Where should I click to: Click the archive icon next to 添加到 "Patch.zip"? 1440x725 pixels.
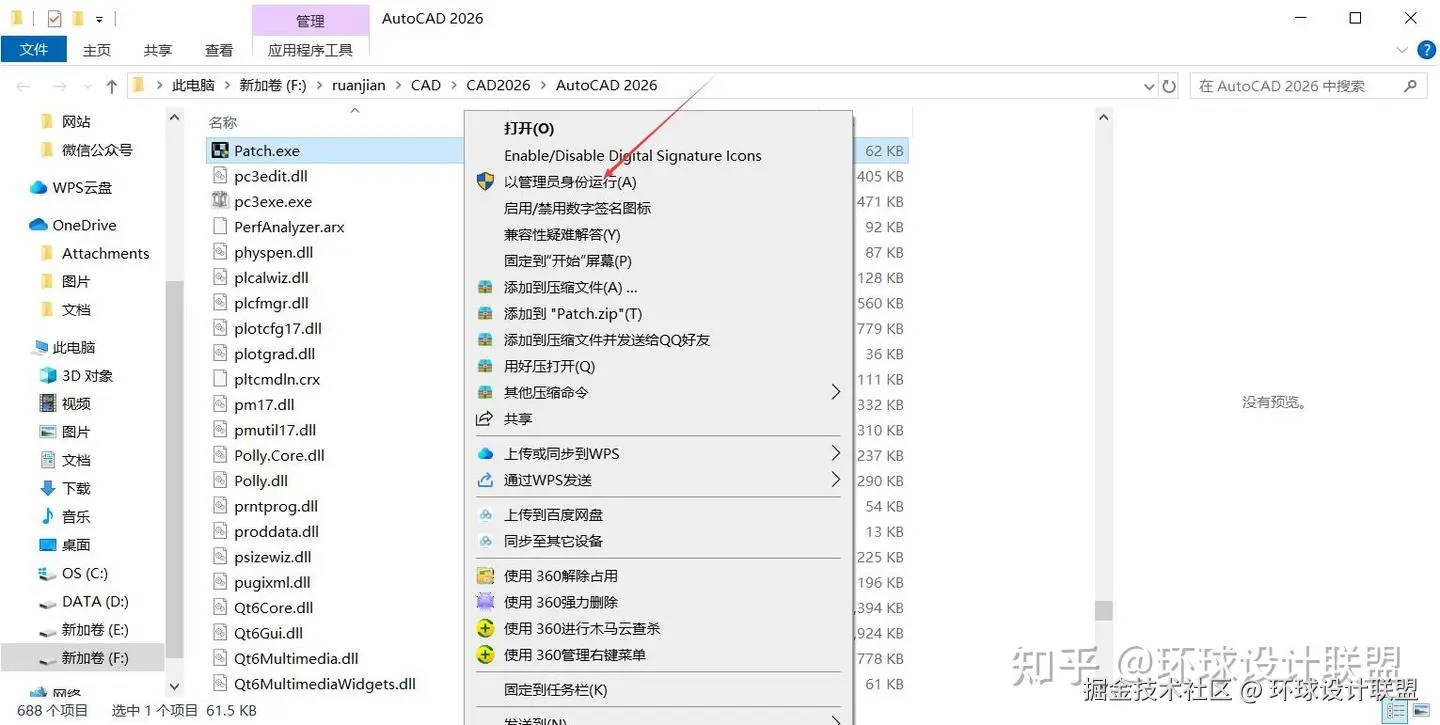pyautogui.click(x=485, y=313)
